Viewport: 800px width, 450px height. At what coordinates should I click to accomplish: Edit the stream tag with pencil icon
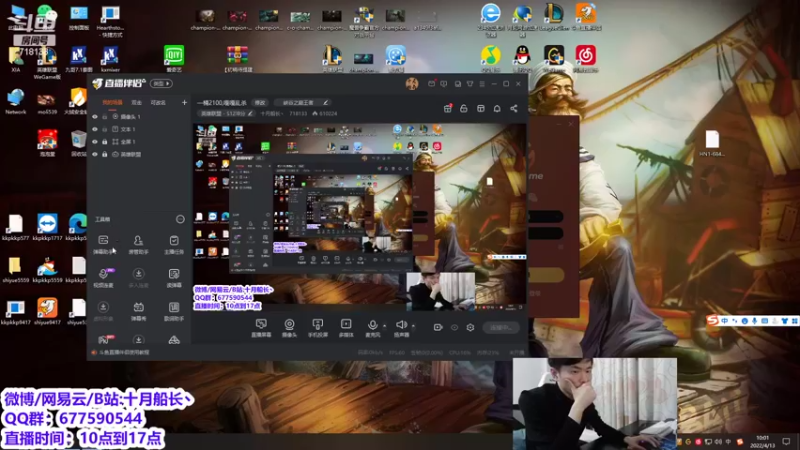click(x=326, y=103)
